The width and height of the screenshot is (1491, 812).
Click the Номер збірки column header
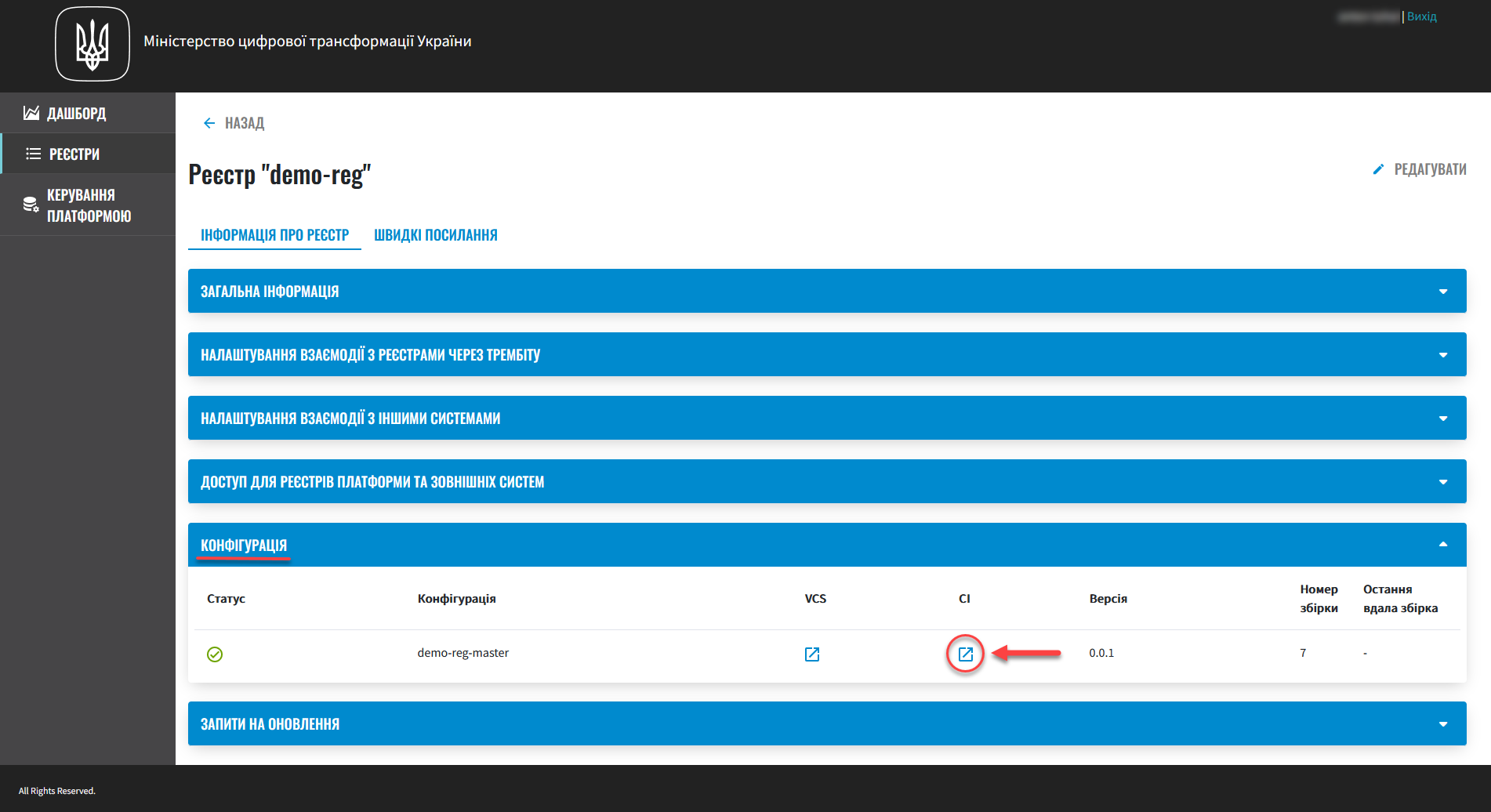point(1319,599)
